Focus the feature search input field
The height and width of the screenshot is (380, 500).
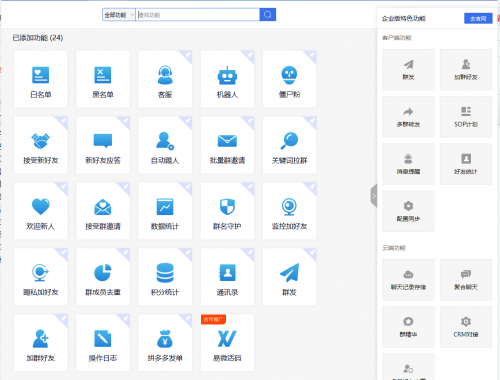198,15
